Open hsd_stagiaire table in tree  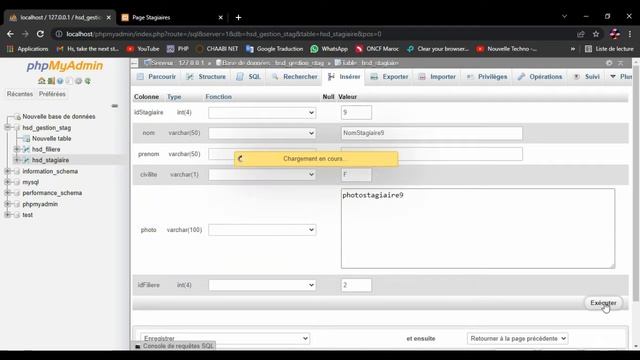click(50, 160)
